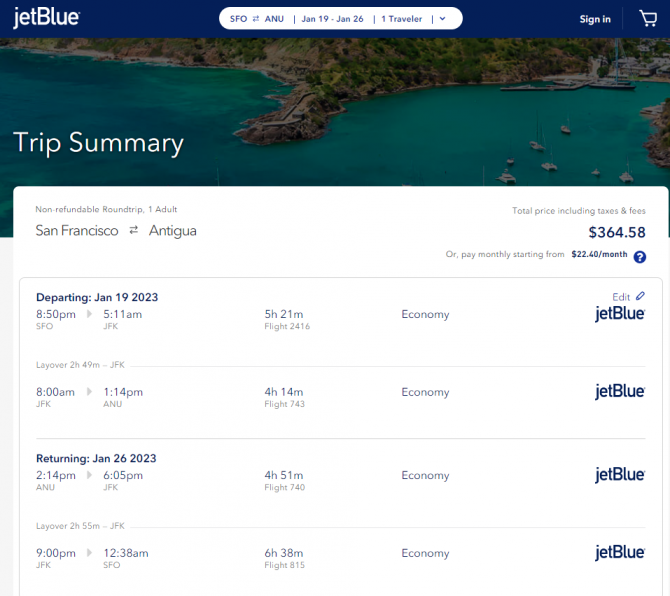Viewport: 670px width, 596px height.
Task: Click Layover 2h 55m – JFK text
Action: [x=80, y=526]
